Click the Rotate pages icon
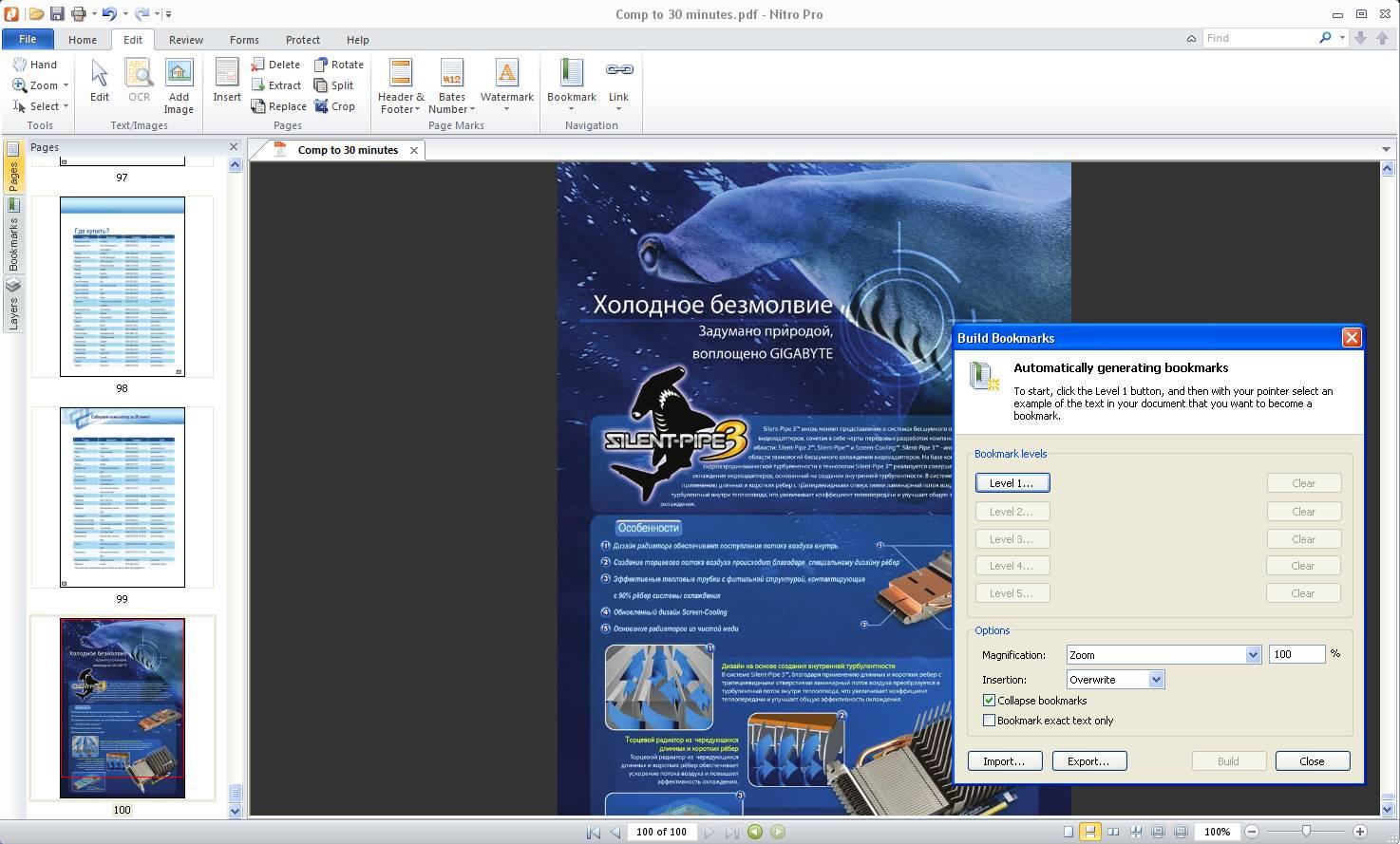 tap(323, 64)
